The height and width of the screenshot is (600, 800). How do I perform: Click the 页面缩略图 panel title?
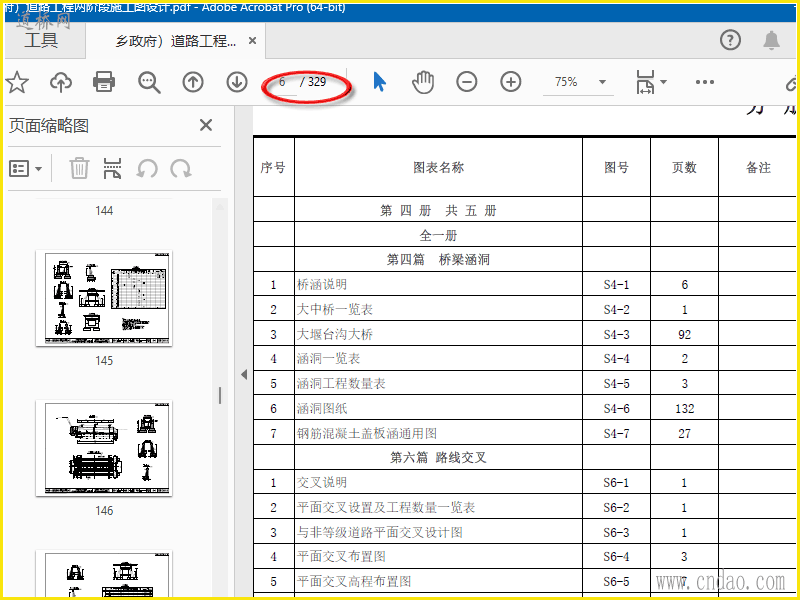click(49, 126)
